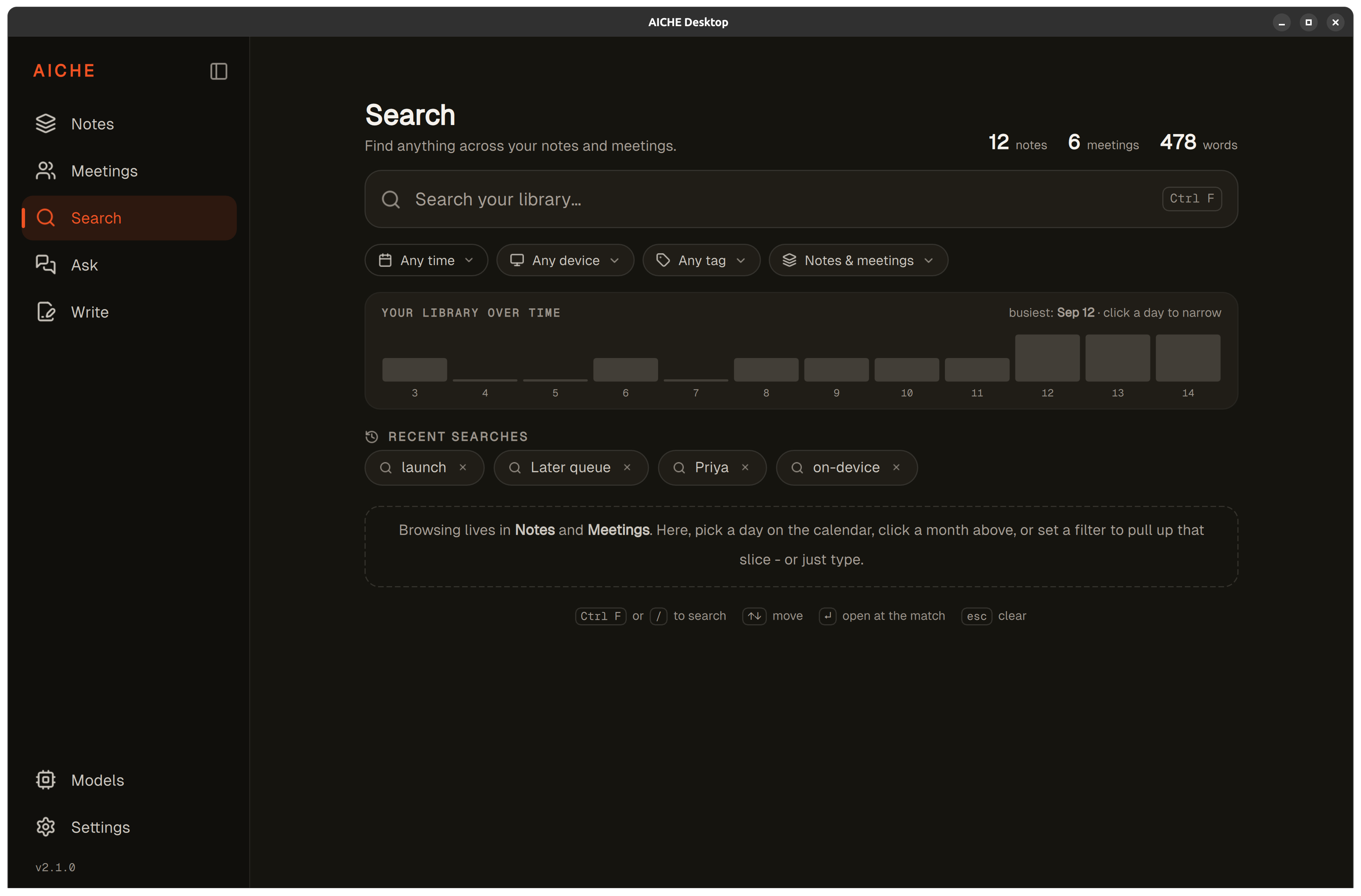Screen dimensions: 1361x896
Task: Select day 4 bar in library timeline
Action: coord(485,380)
